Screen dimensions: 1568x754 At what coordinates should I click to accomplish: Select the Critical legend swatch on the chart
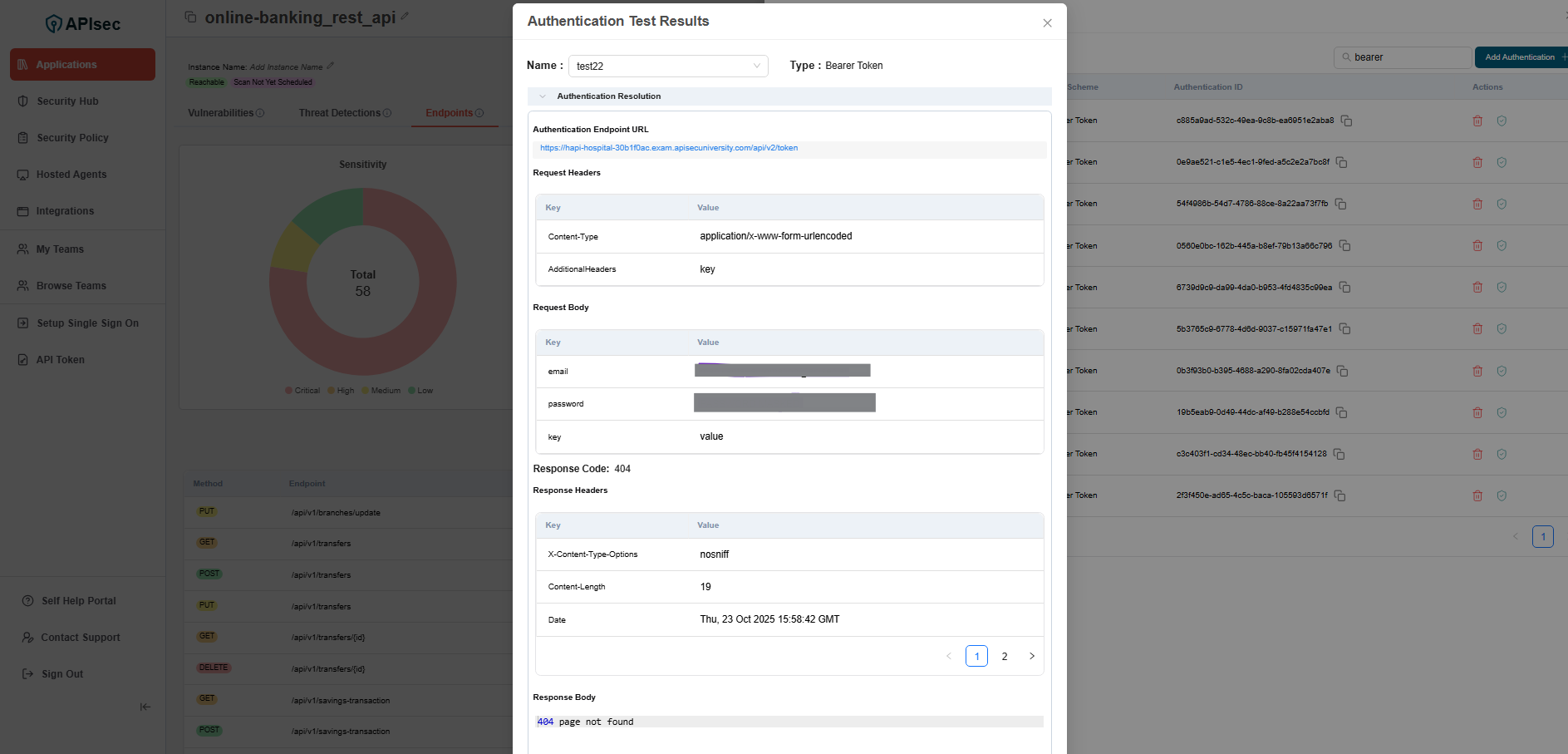tap(290, 390)
